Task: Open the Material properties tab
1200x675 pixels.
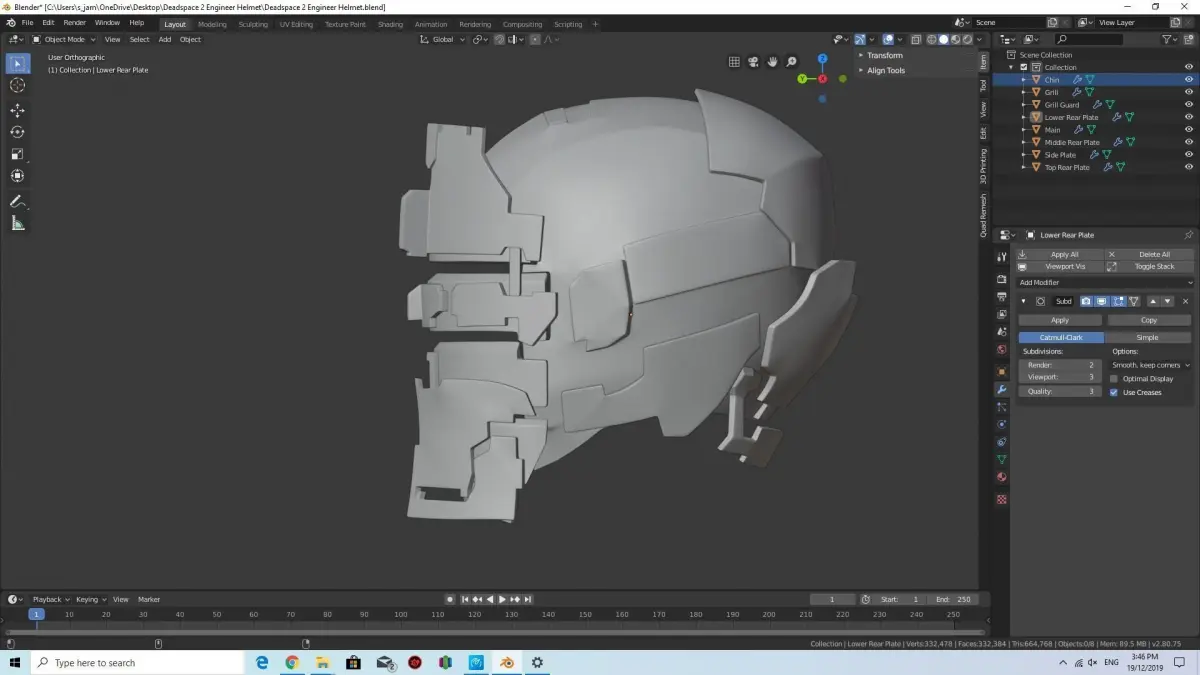Action: click(1002, 477)
